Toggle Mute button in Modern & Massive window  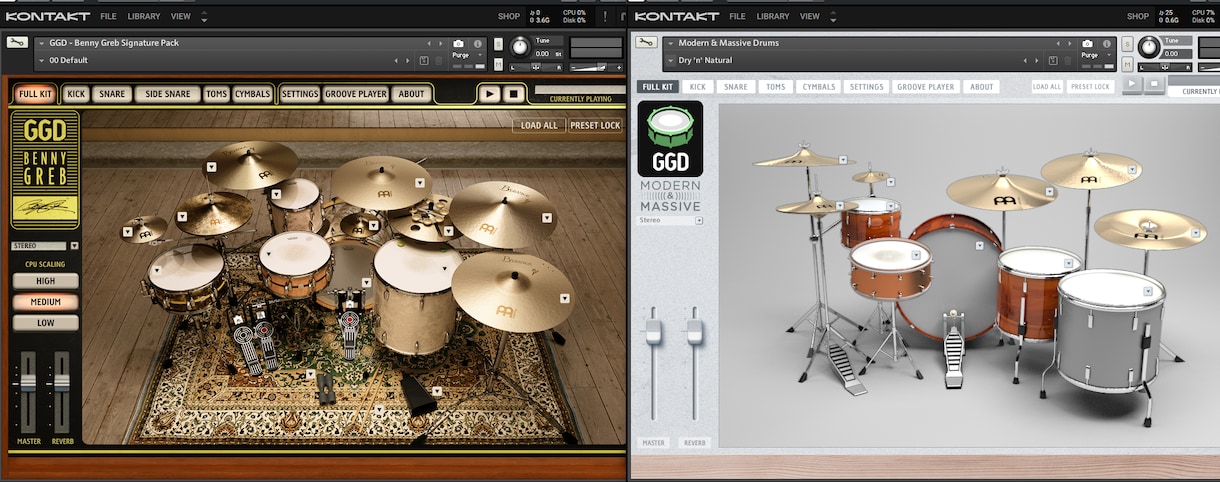1127,64
